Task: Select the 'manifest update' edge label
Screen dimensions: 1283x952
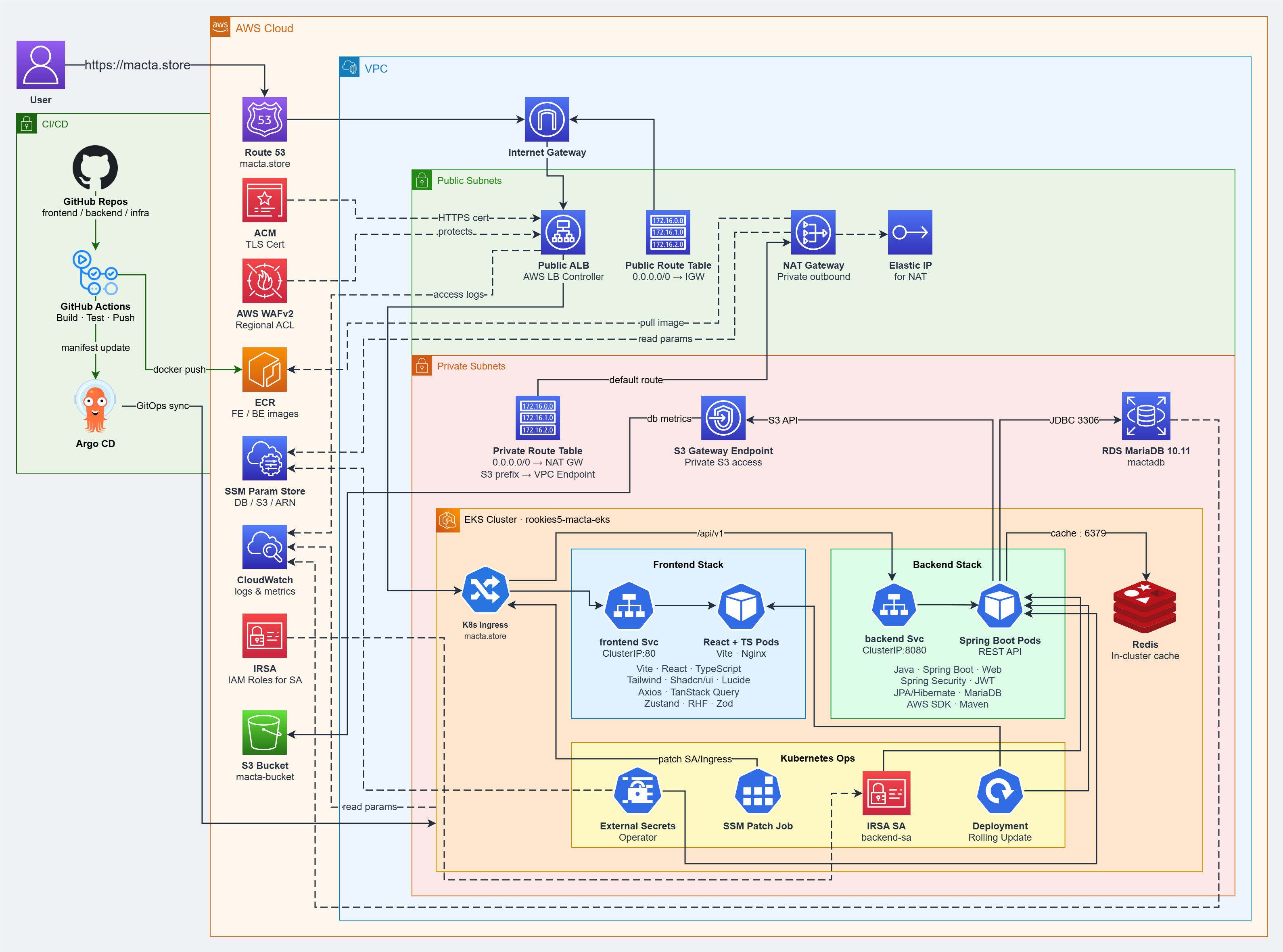Action: pos(95,347)
